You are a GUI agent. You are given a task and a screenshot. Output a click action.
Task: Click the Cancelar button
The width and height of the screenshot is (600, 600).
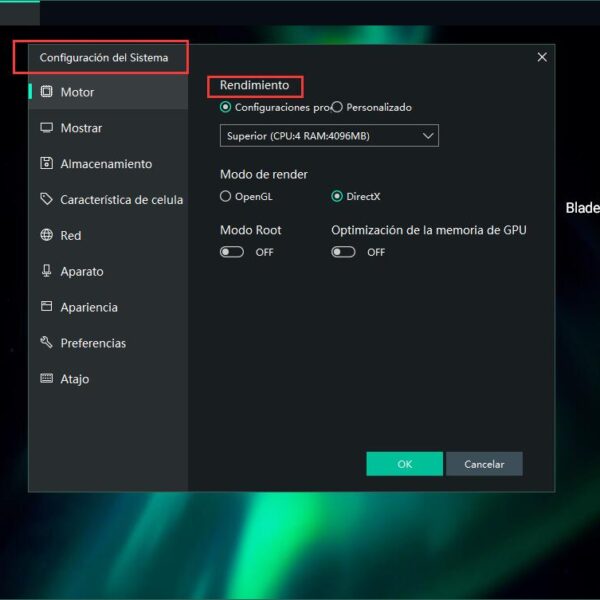484,464
